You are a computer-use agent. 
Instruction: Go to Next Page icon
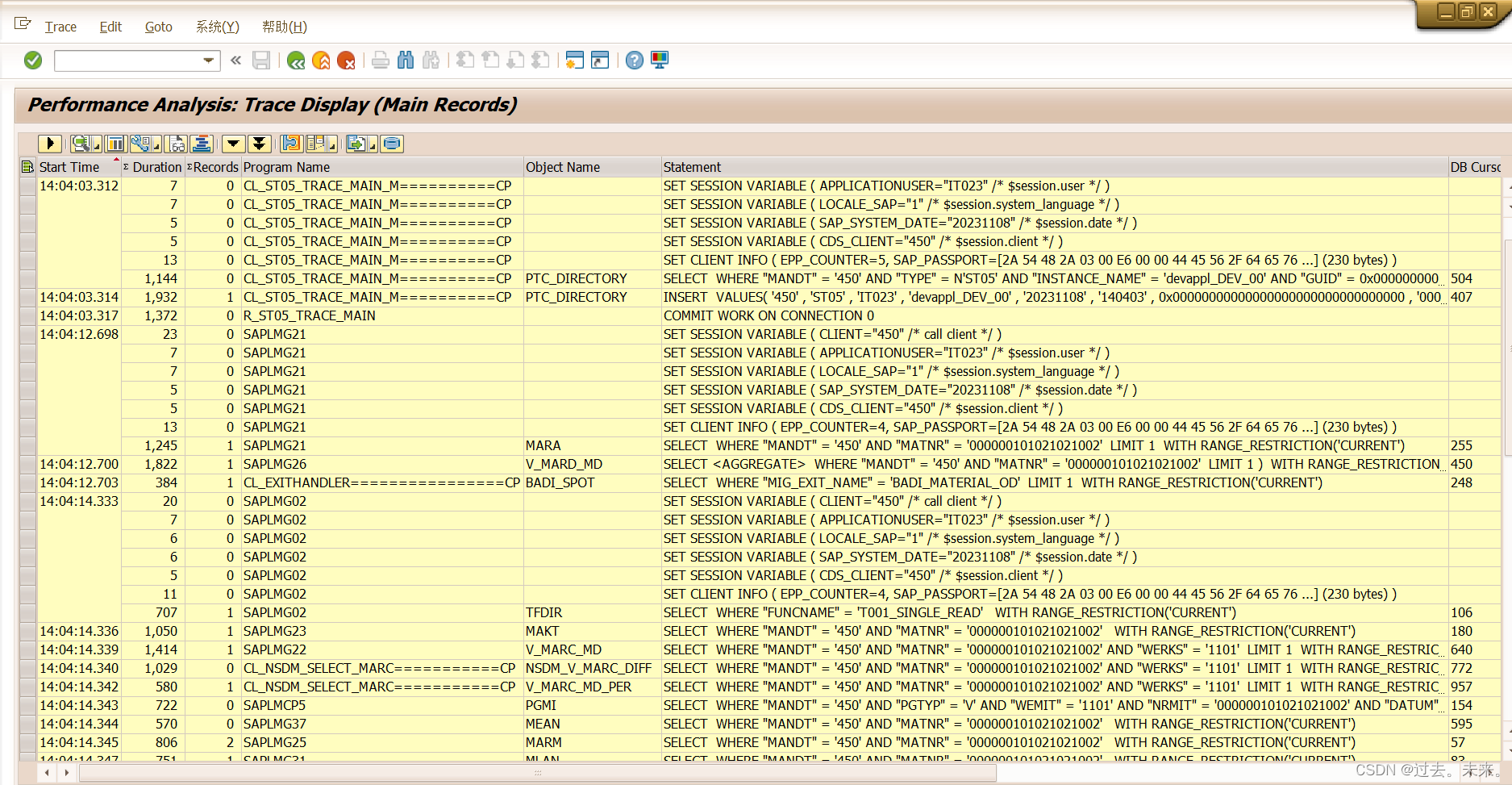coord(516,61)
